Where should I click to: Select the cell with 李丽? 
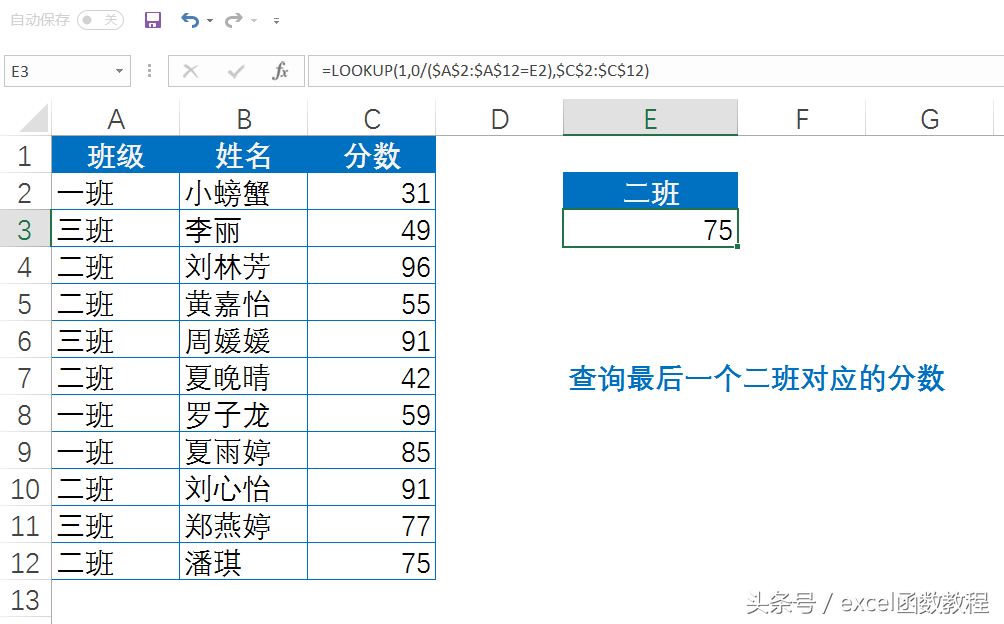click(x=244, y=229)
